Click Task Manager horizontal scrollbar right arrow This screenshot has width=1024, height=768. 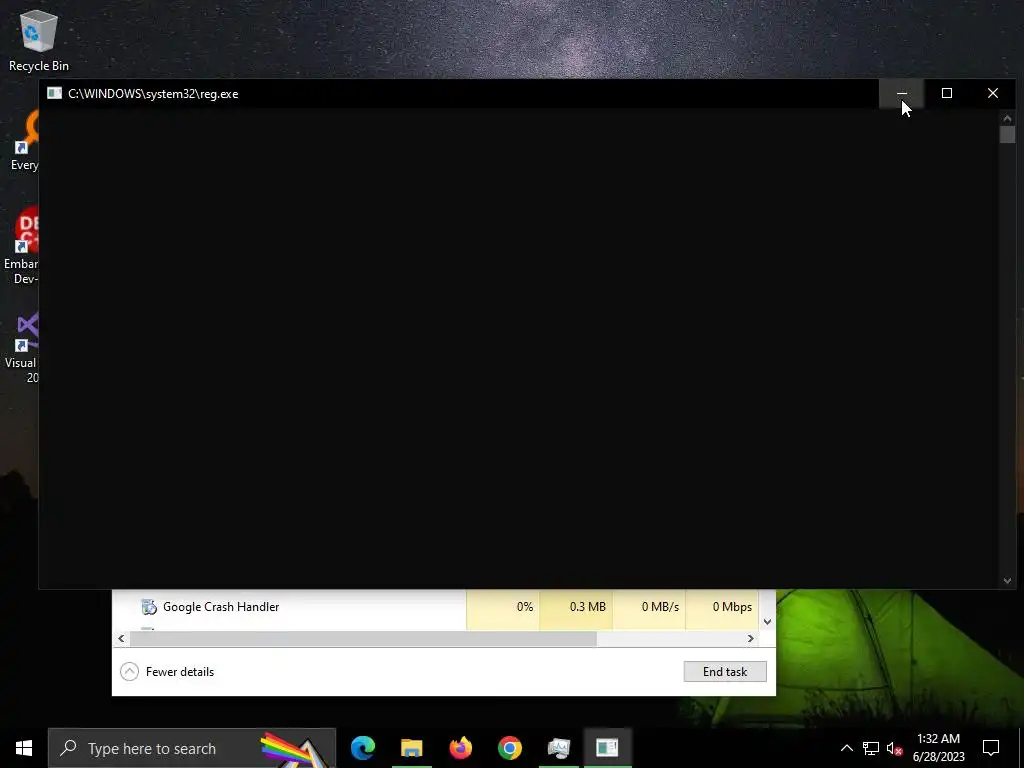point(750,638)
